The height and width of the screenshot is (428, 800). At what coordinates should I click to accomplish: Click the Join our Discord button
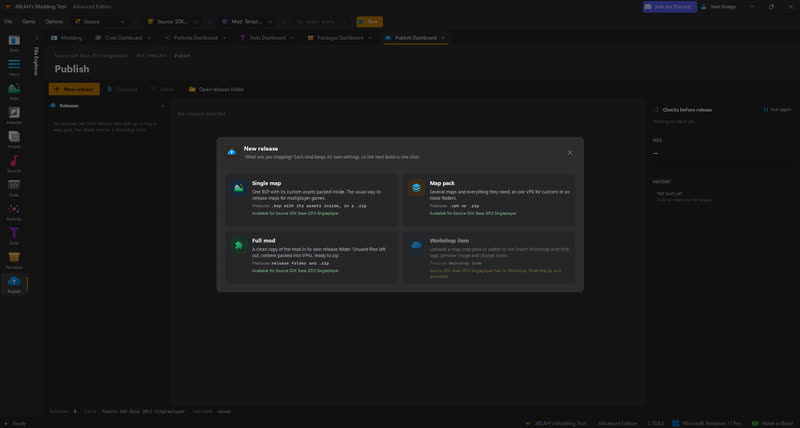pyautogui.click(x=669, y=7)
